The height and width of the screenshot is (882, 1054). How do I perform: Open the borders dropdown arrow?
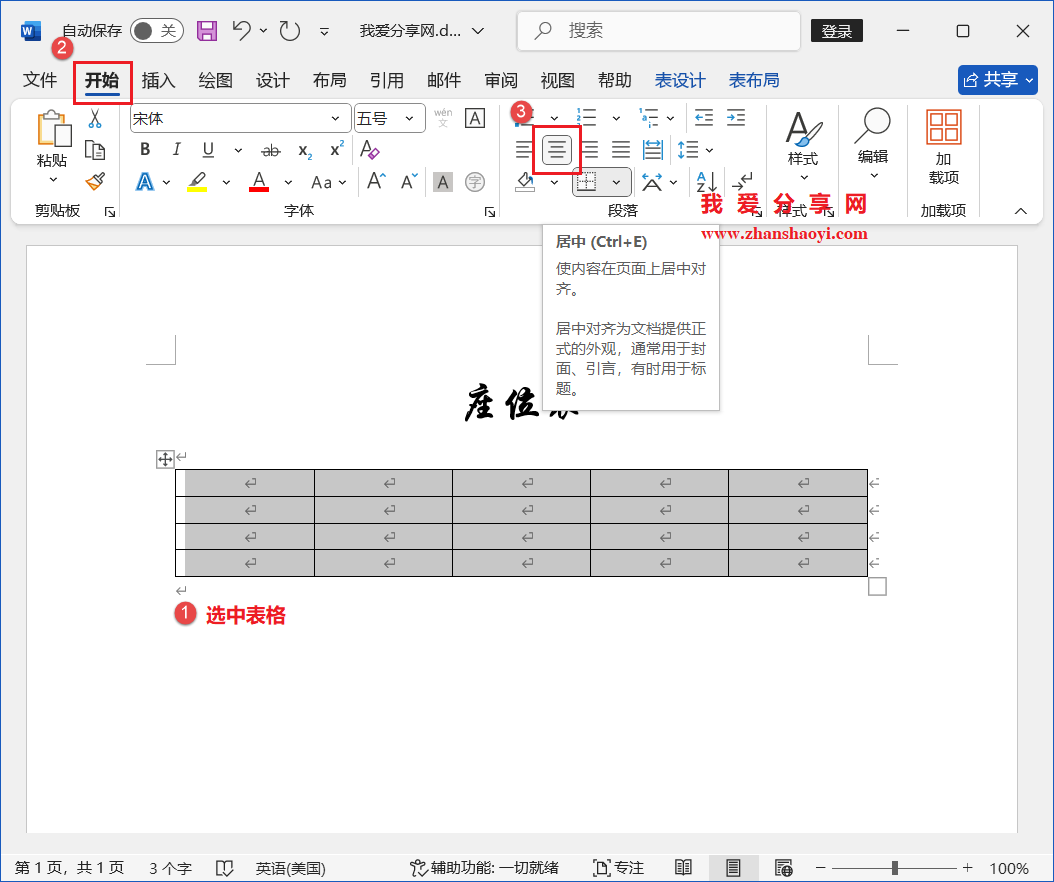click(x=616, y=182)
